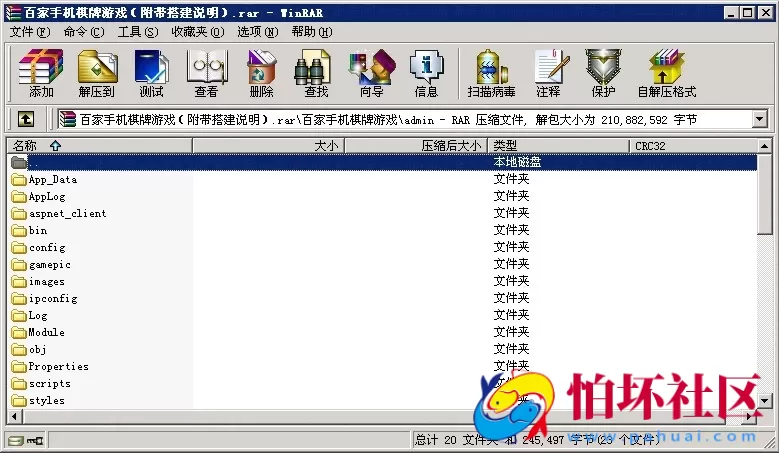Click vertical scrollbar down arrow
The image size is (779, 453).
coord(765,400)
